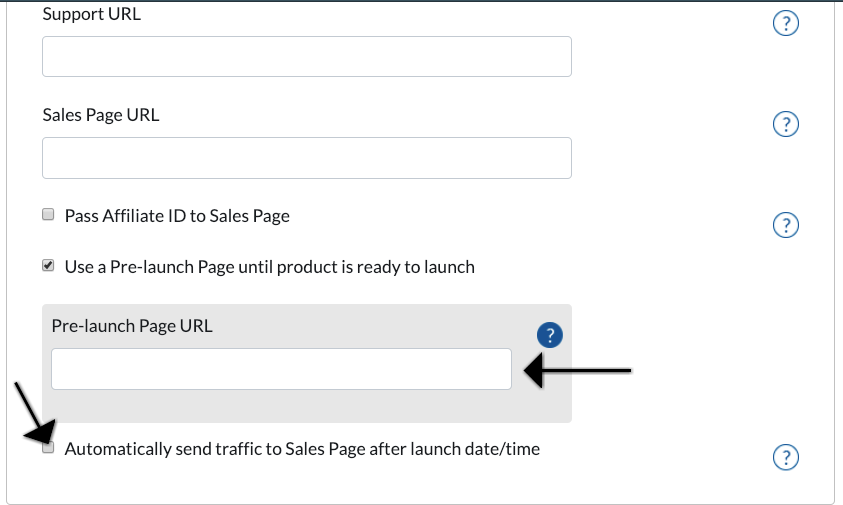Click the horizontal arrow pointing at the Pre-launch URL field
Image resolution: width=843 pixels, height=505 pixels.
pyautogui.click(x=577, y=370)
